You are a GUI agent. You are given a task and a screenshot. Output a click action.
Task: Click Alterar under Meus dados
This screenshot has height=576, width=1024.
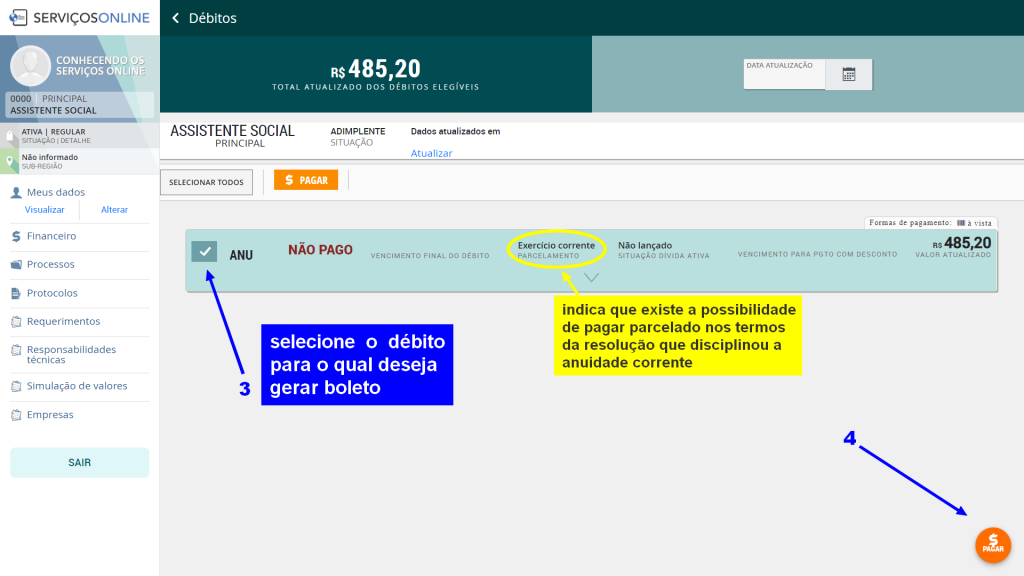114,210
